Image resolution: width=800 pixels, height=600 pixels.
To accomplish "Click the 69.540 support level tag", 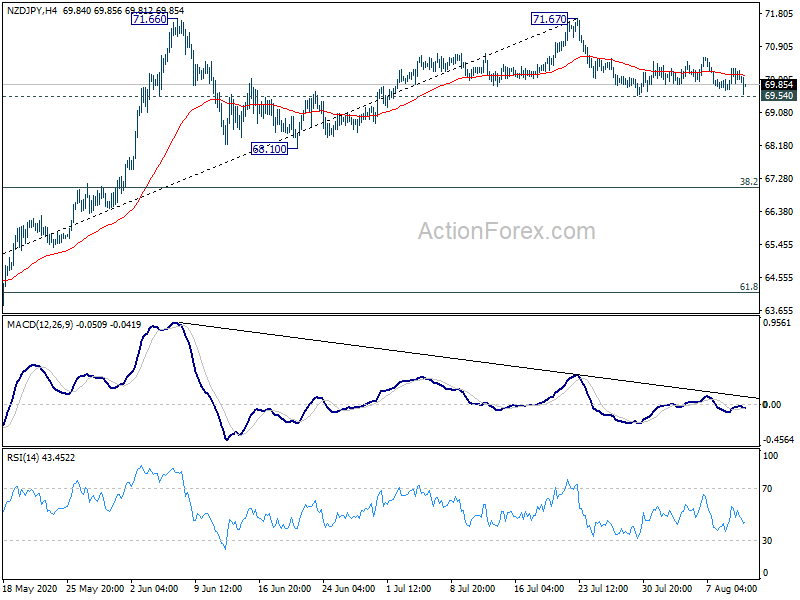I will click(779, 96).
